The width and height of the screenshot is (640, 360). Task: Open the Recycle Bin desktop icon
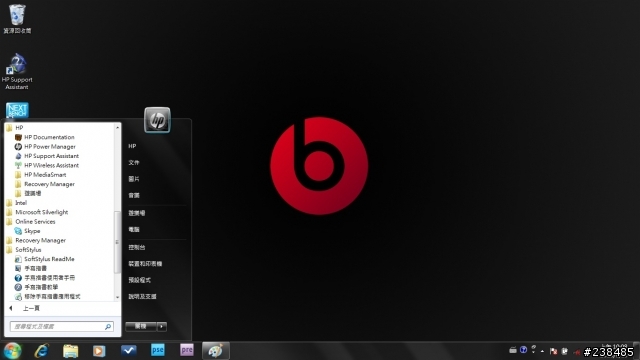17,18
